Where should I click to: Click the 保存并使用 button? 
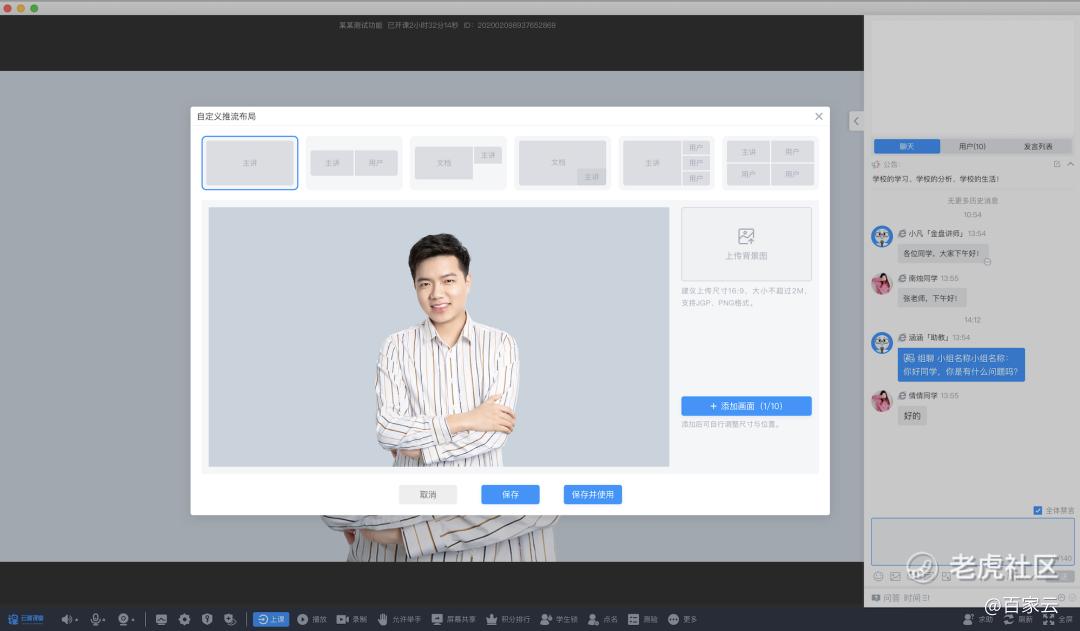pos(592,494)
